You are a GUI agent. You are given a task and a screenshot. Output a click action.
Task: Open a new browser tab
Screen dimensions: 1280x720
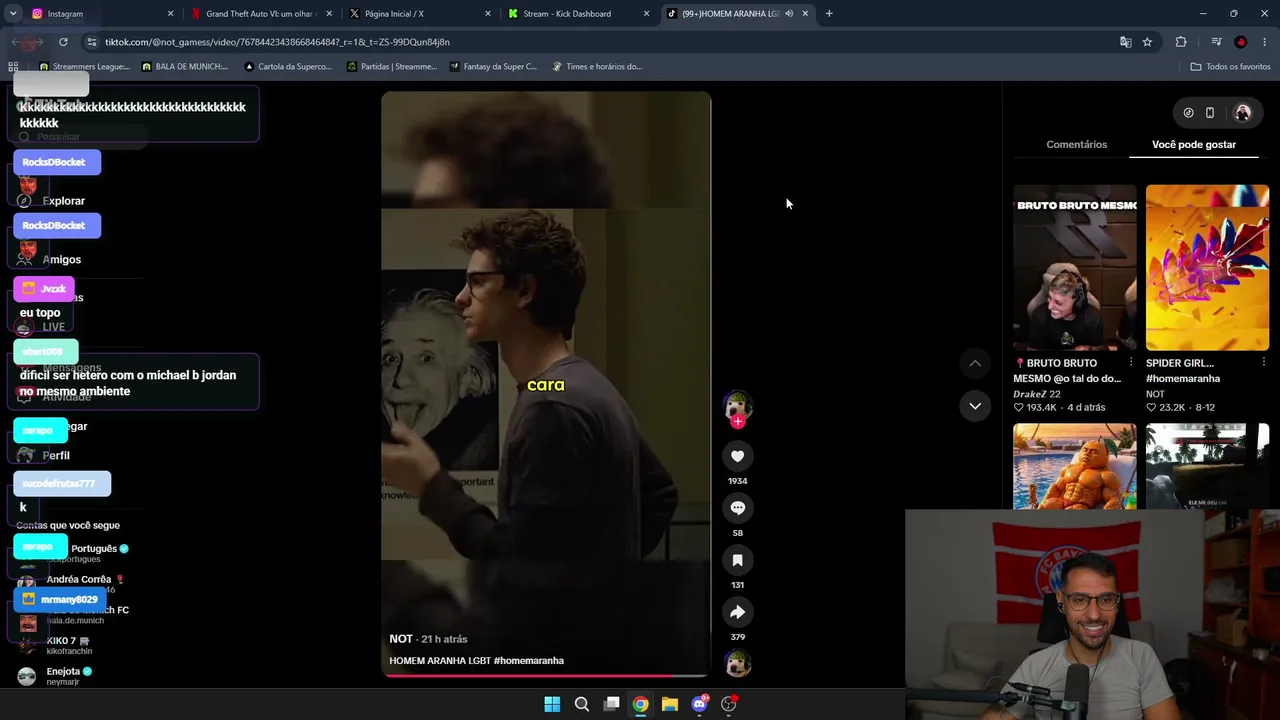[829, 14]
